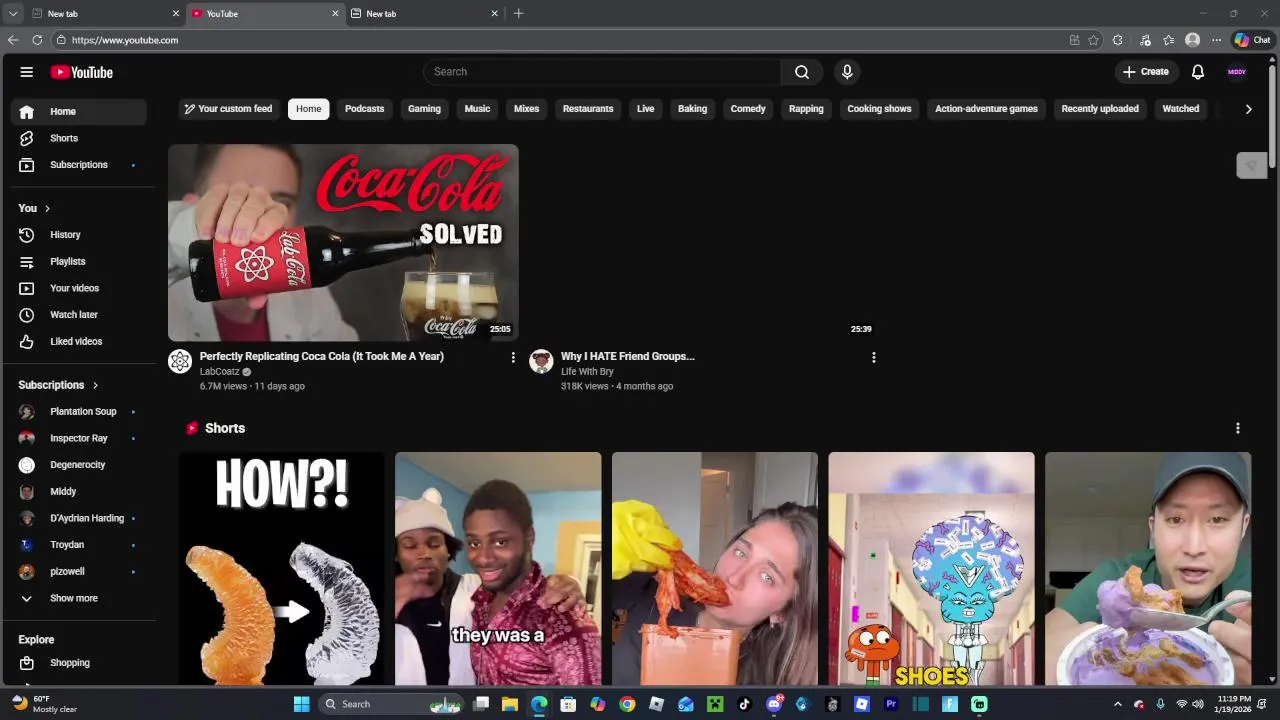Open the Windows Start menu
1280x720 pixels.
(x=301, y=704)
